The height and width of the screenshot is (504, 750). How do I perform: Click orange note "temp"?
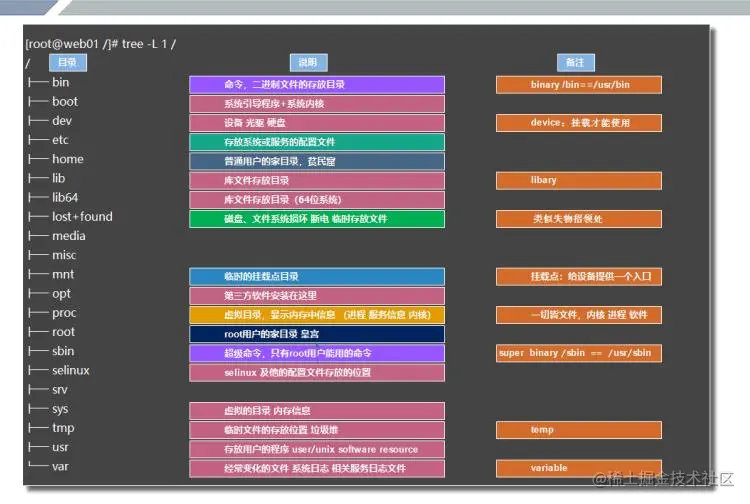pos(579,430)
